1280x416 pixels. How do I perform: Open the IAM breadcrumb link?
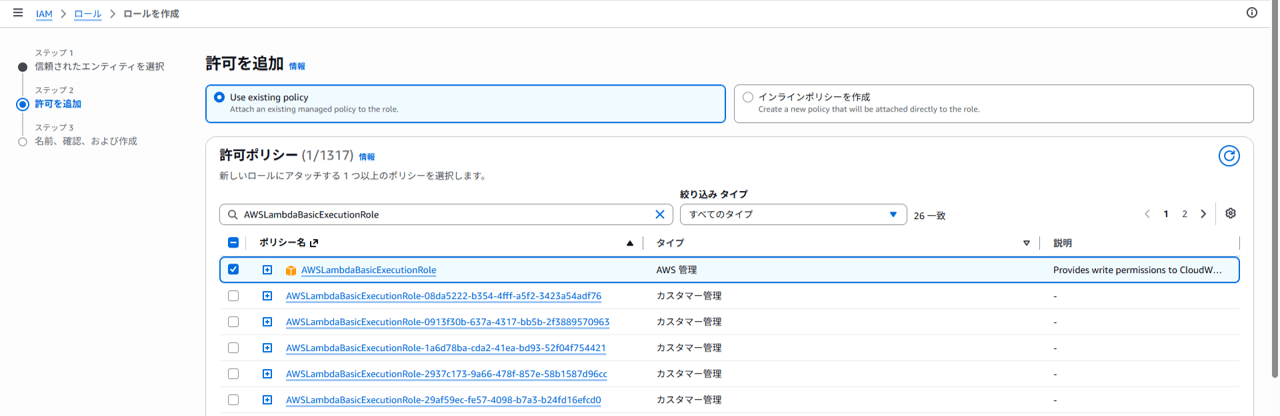coord(44,14)
